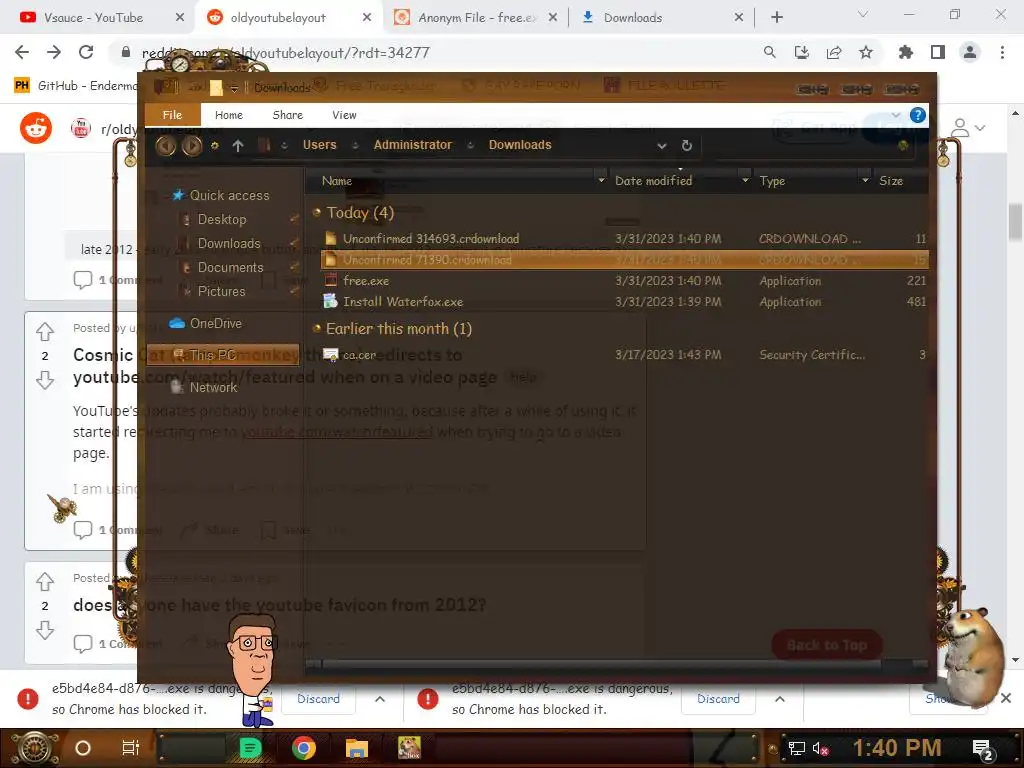This screenshot has height=768, width=1024.
Task: Click Chrome install app icon
Action: [x=802, y=52]
